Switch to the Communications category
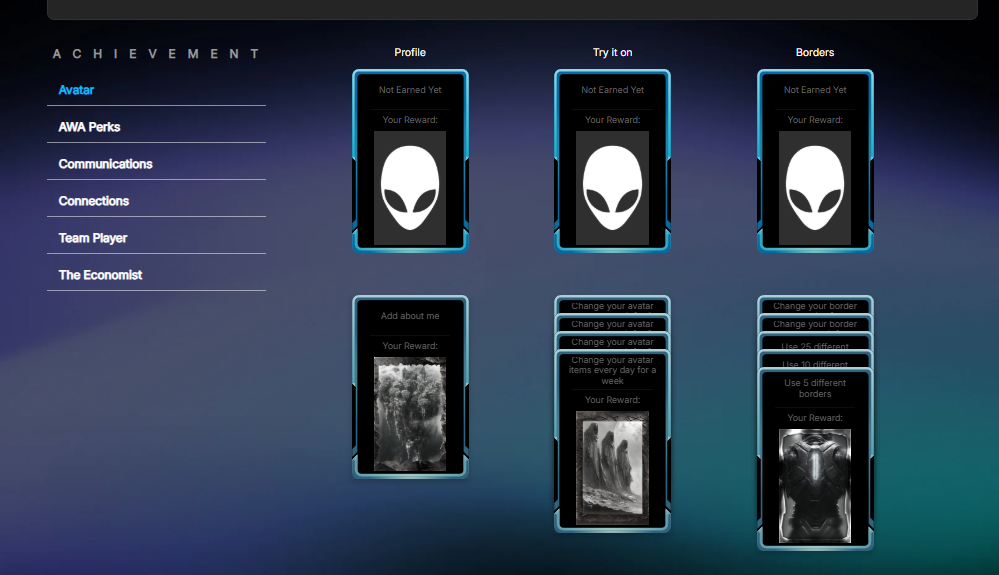The image size is (999, 575). pos(105,164)
